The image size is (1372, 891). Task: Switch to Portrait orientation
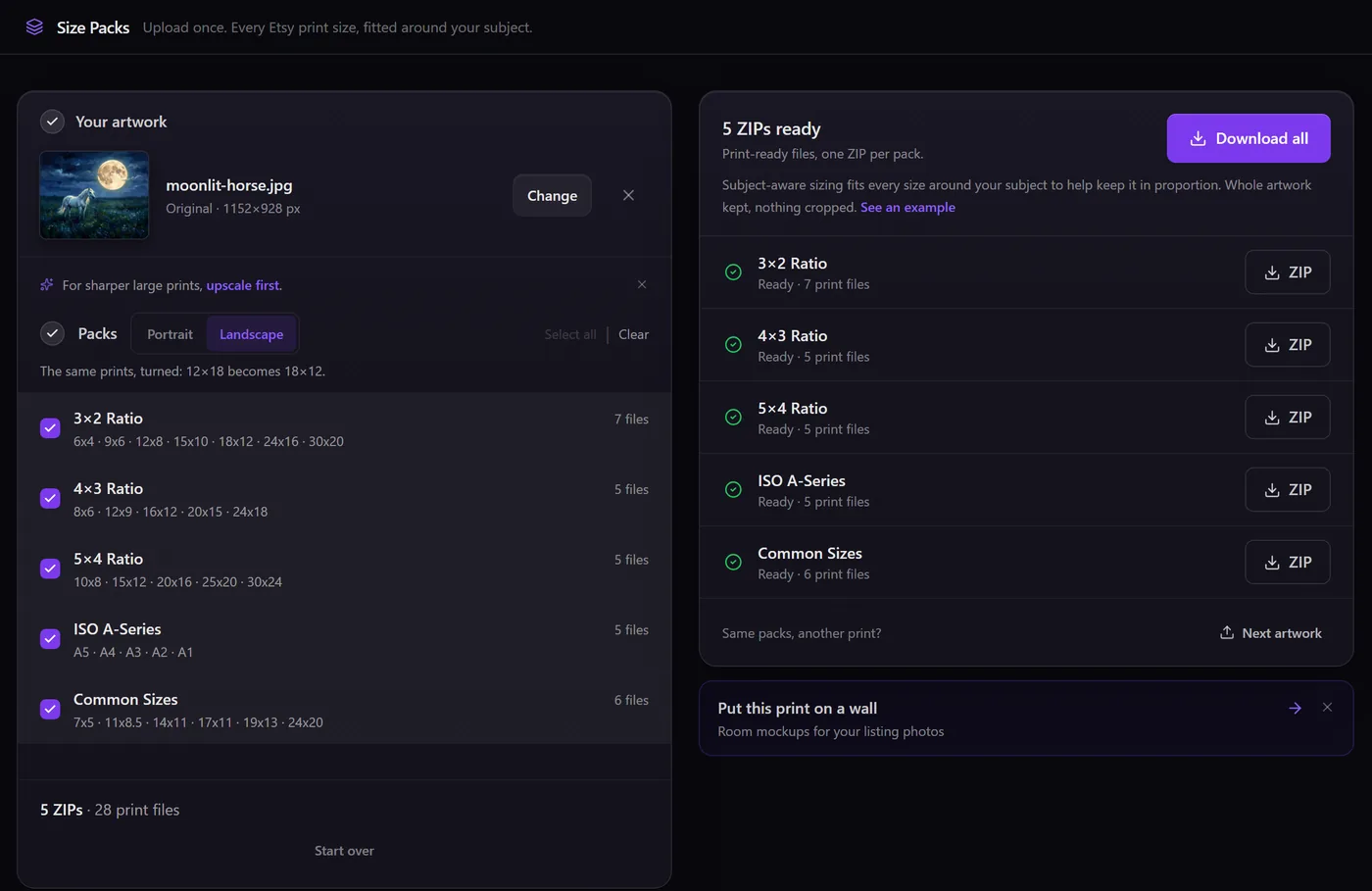pyautogui.click(x=170, y=334)
